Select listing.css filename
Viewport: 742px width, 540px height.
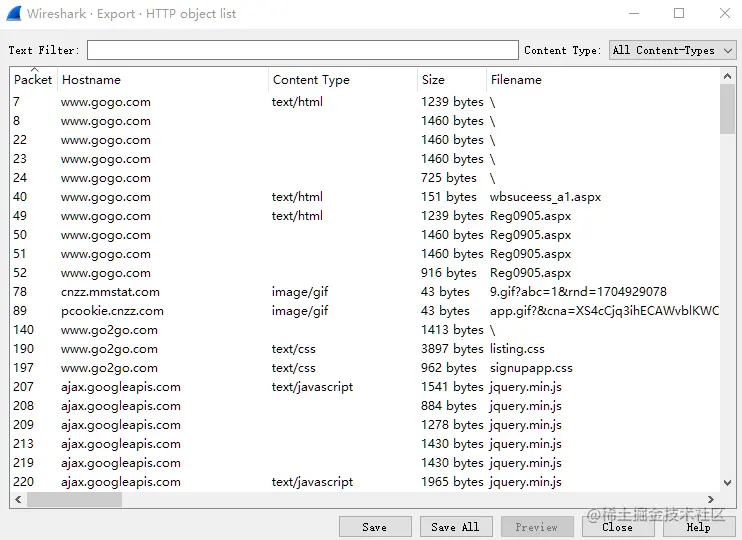coord(517,349)
